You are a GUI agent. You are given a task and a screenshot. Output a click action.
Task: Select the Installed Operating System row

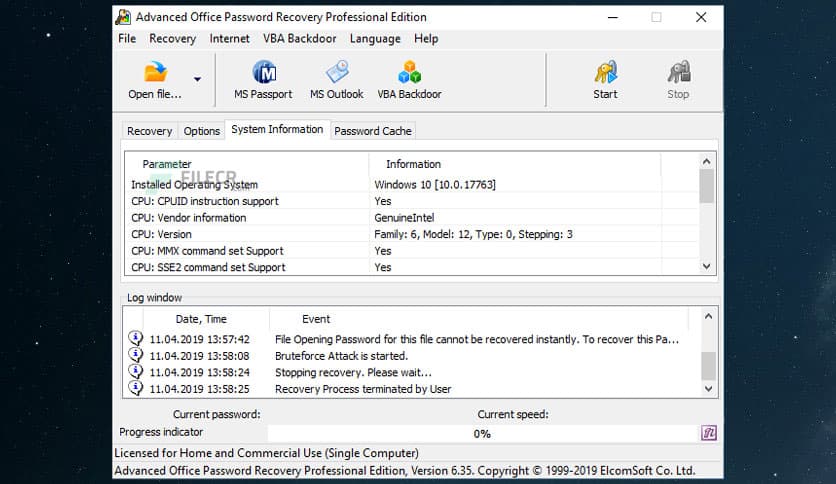point(412,184)
